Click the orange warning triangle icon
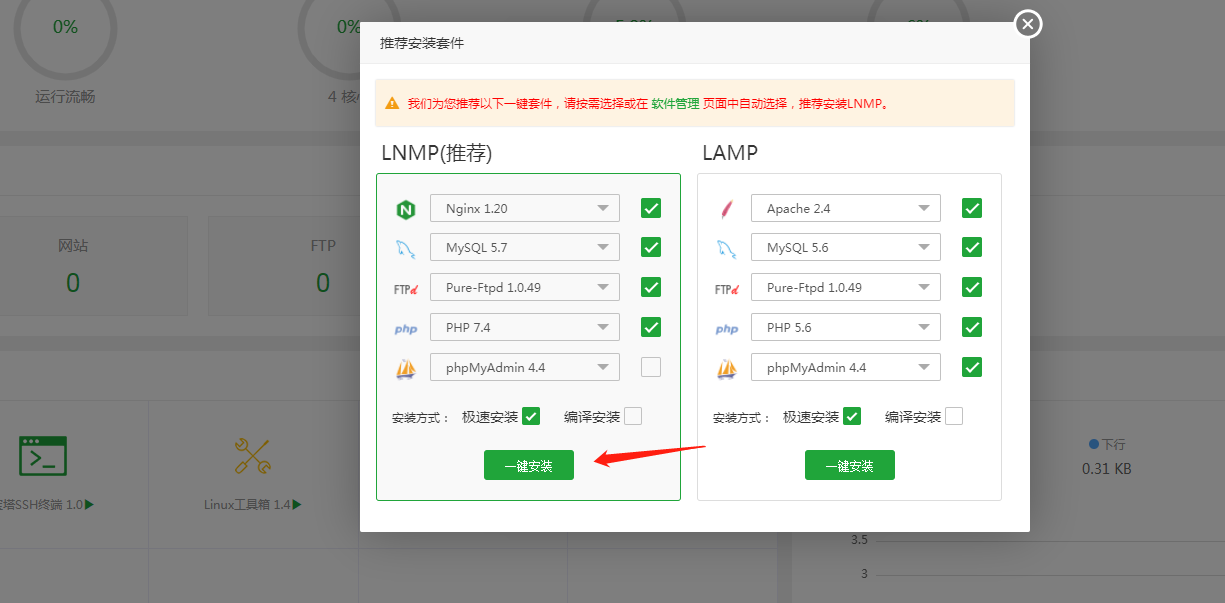Viewport: 1225px width, 603px height. [x=392, y=103]
